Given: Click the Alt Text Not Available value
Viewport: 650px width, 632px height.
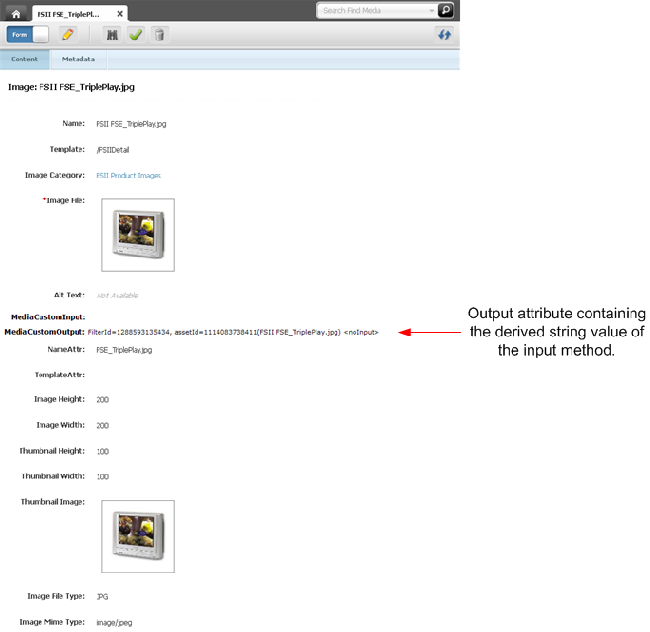Looking at the screenshot, I should tap(117, 295).
